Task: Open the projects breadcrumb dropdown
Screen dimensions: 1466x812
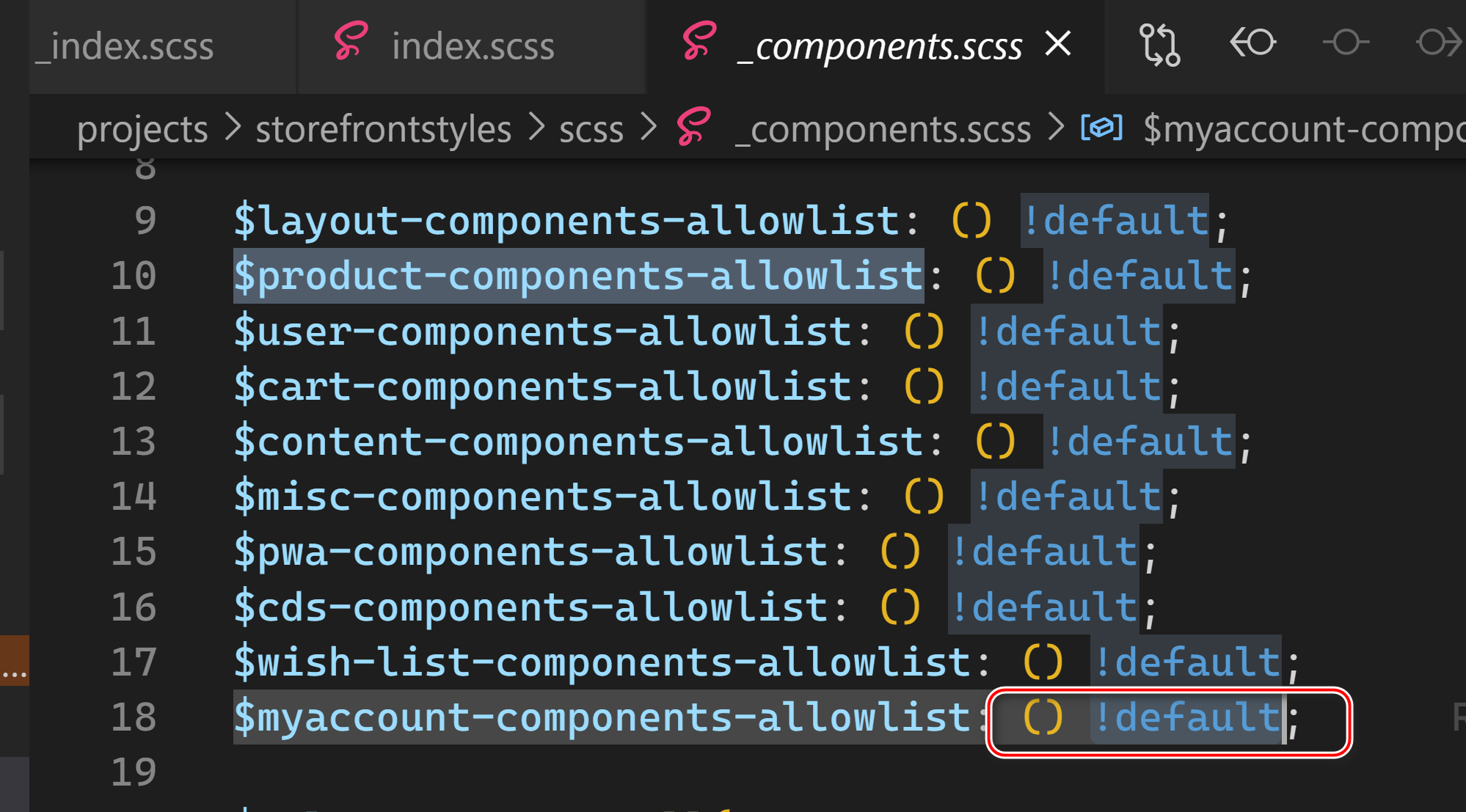Action: [x=142, y=129]
